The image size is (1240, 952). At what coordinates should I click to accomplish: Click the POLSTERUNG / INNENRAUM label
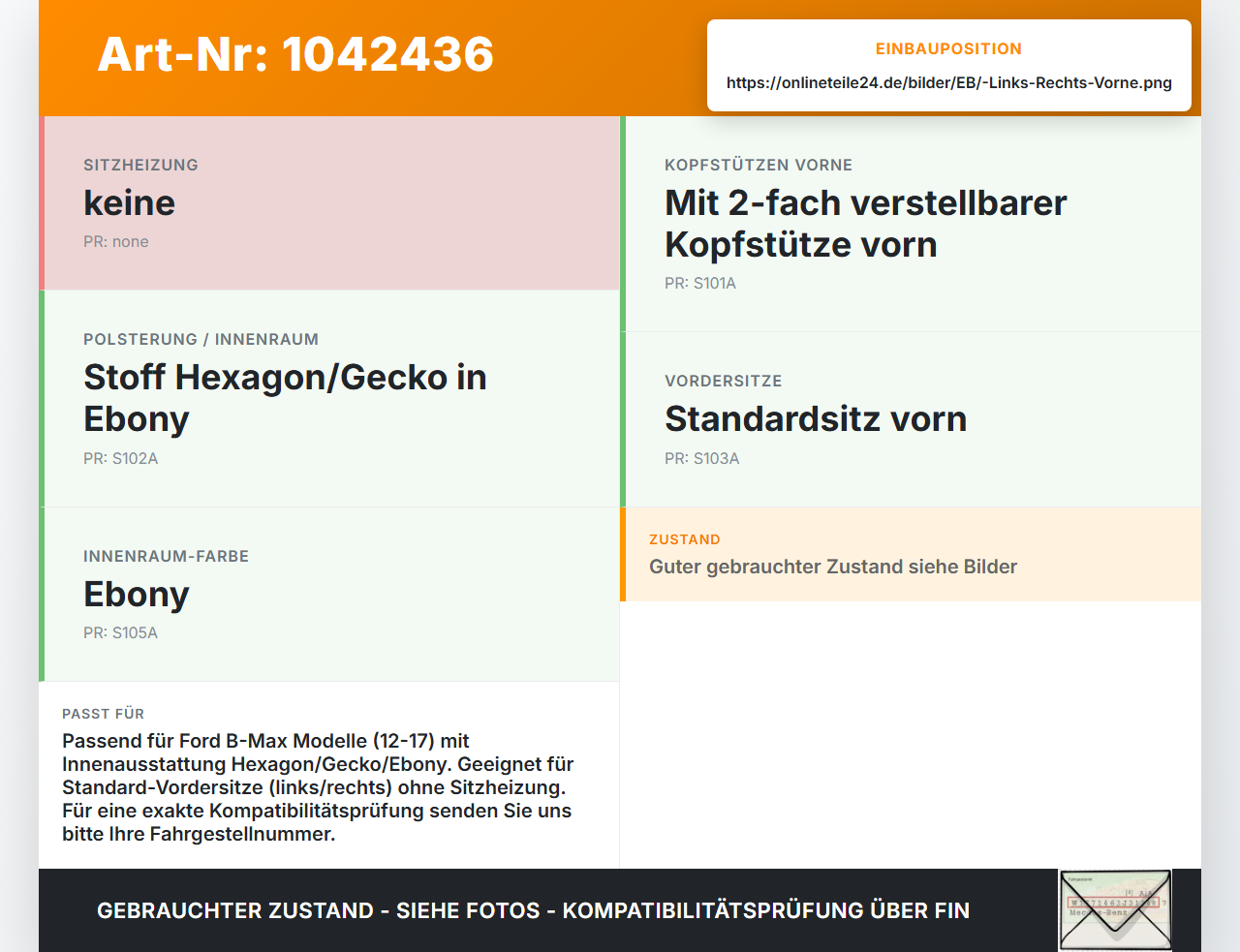[x=201, y=339]
